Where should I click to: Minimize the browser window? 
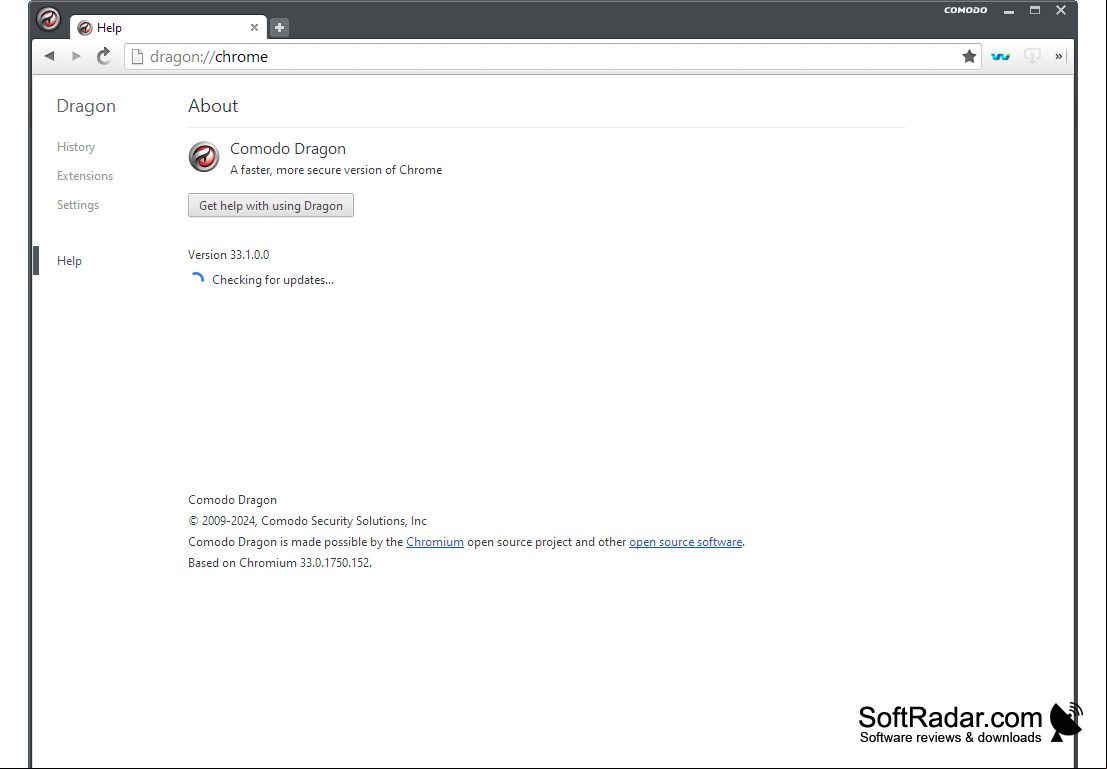pos(1009,11)
